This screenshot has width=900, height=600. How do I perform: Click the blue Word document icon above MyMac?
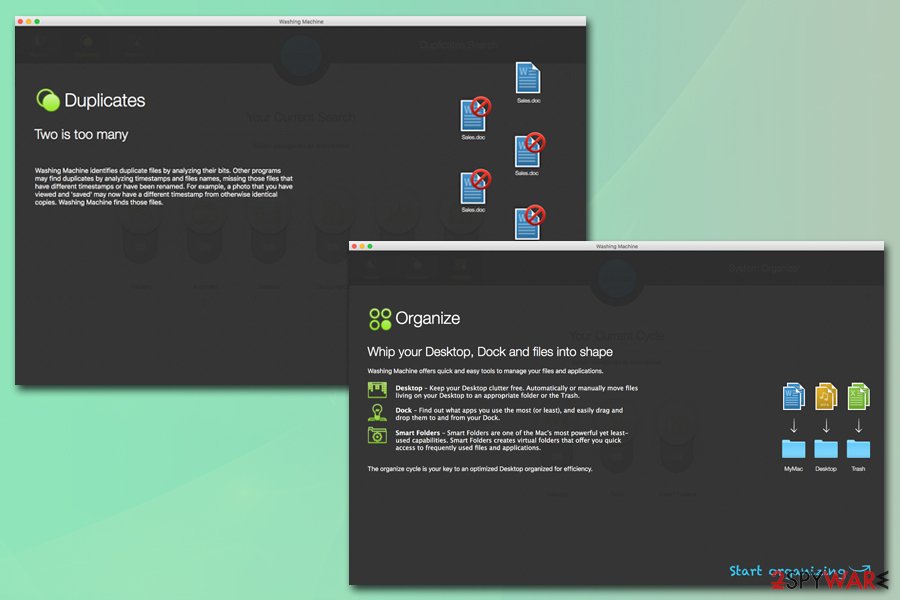coord(794,396)
